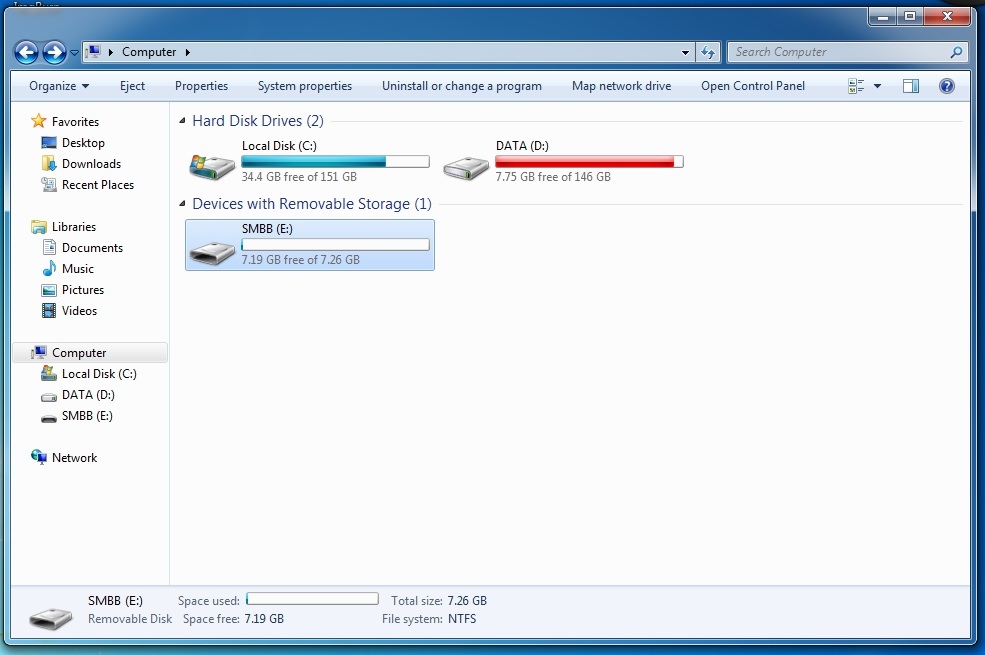Image resolution: width=985 pixels, height=655 pixels.
Task: Open the Videos library
Action: [x=79, y=311]
